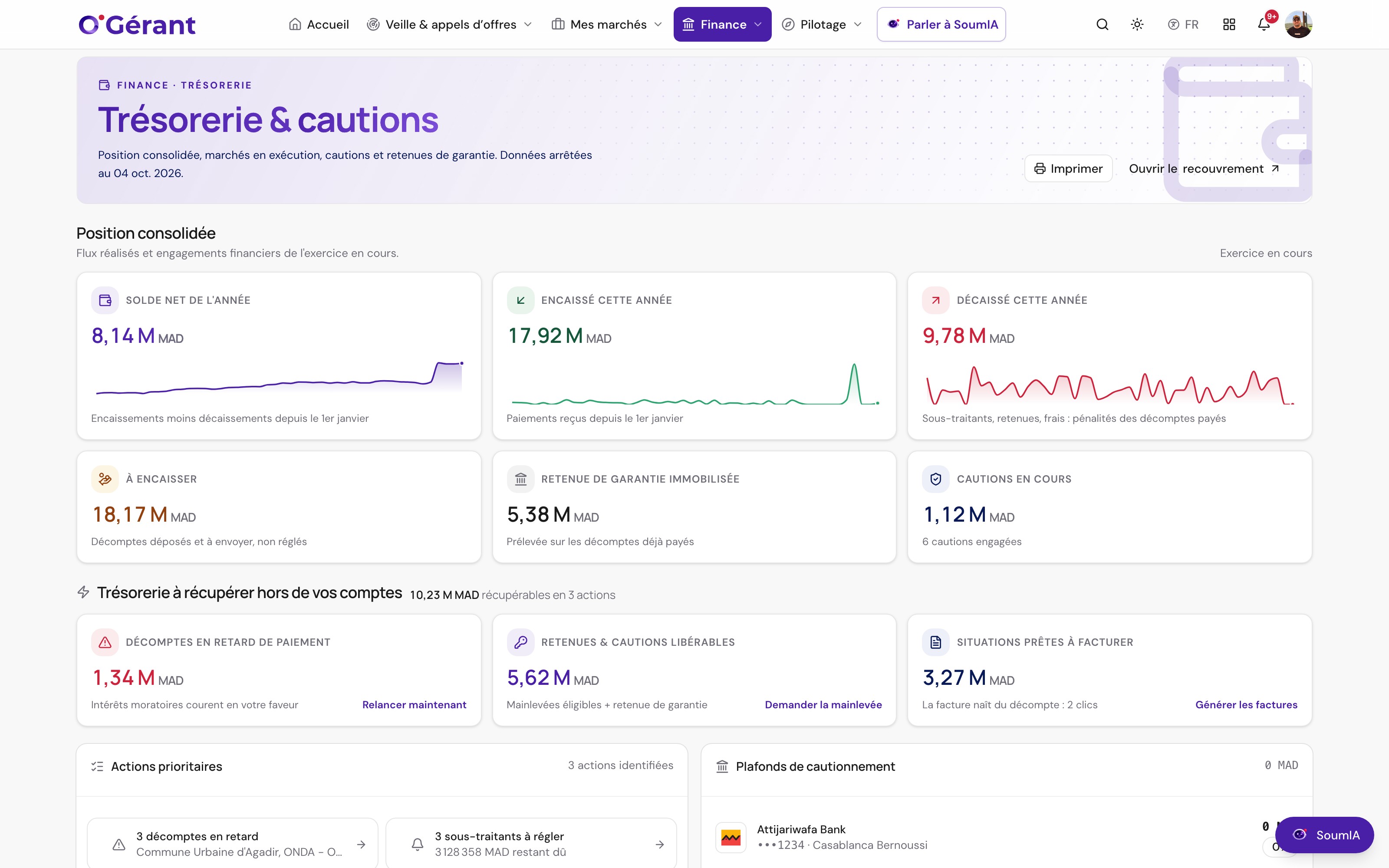Click Encaissé cette année arrow icon
1389x868 pixels.
coord(520,300)
